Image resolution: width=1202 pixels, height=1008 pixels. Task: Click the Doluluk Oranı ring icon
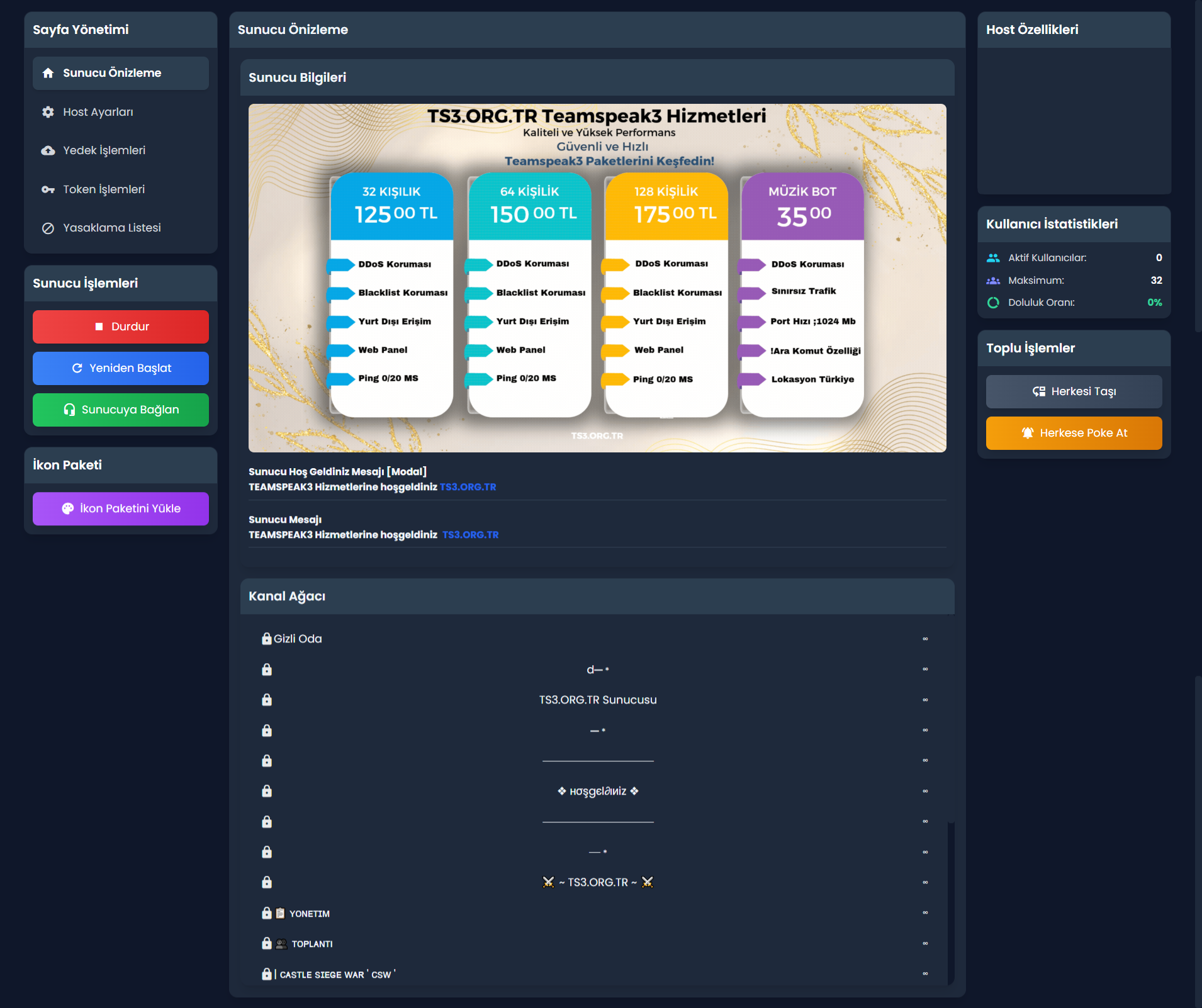pyautogui.click(x=993, y=303)
